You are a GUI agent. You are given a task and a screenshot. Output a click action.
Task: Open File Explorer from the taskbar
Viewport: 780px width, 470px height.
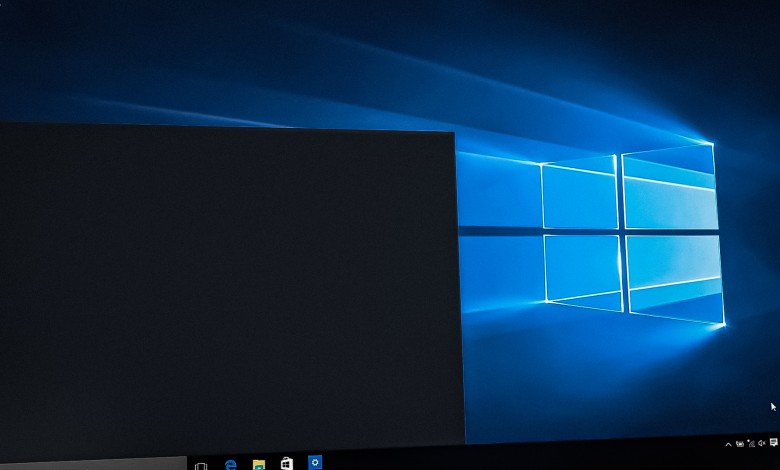[x=259, y=465]
